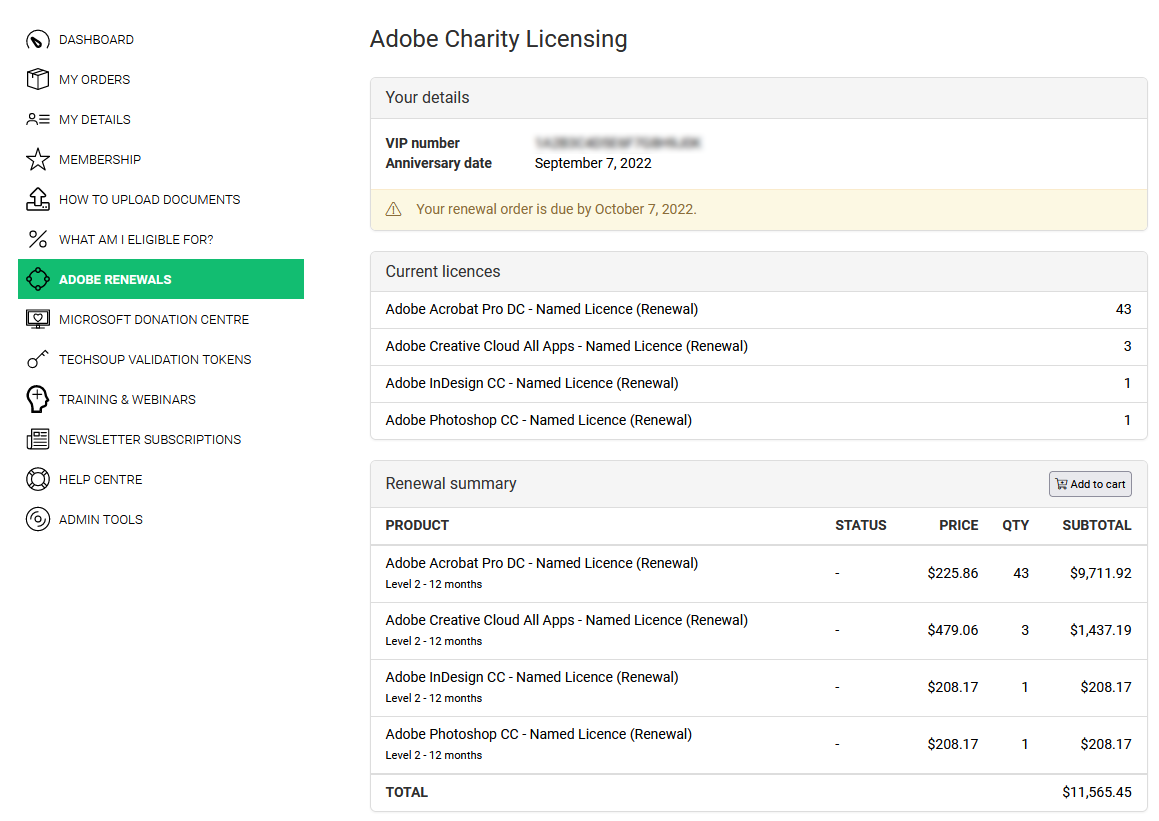Click Acrobat Pro DC row in Current licences
The width and height of the screenshot is (1159, 821).
[x=758, y=310]
